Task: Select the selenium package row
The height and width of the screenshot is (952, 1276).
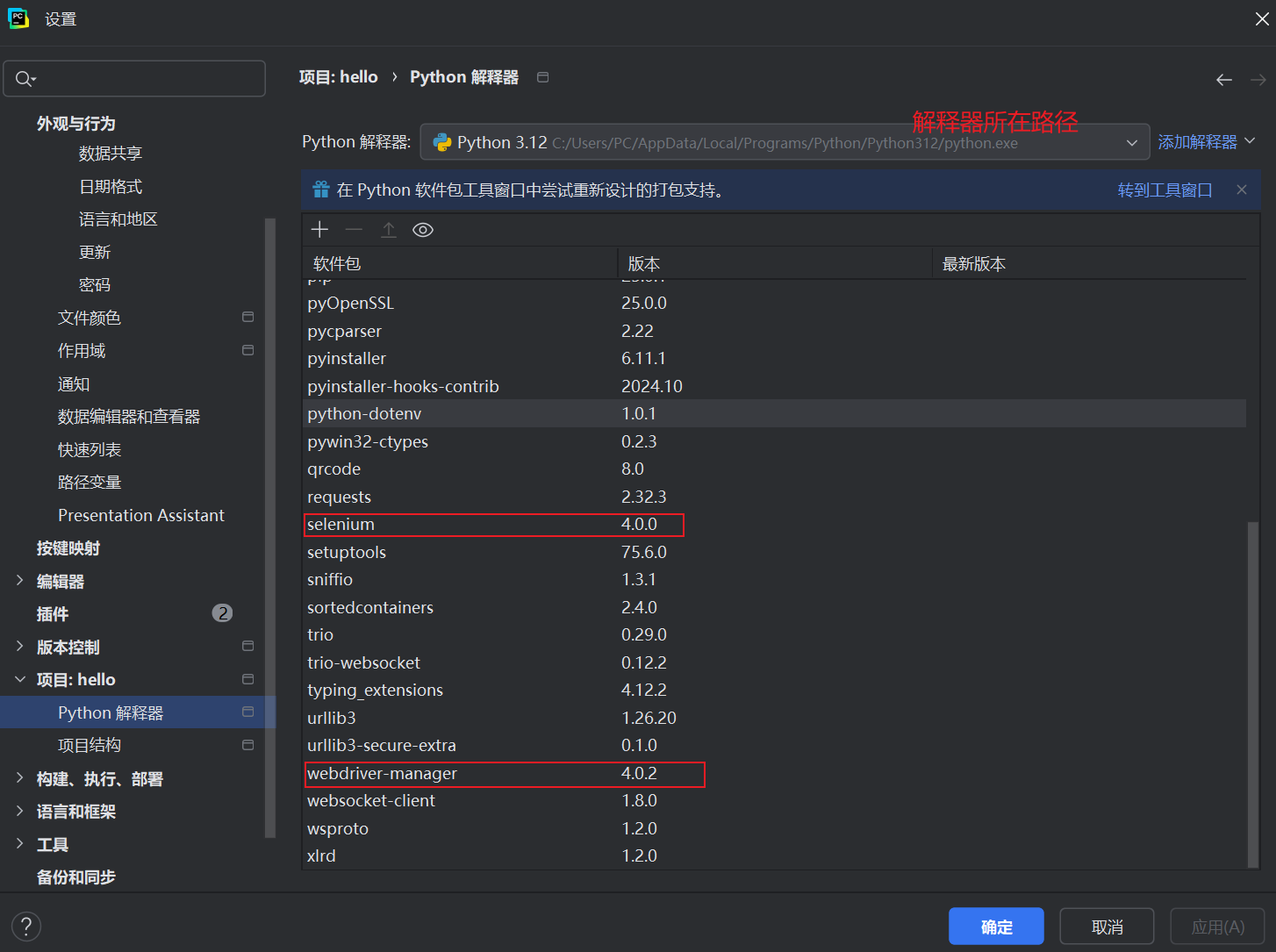Action: click(x=774, y=525)
